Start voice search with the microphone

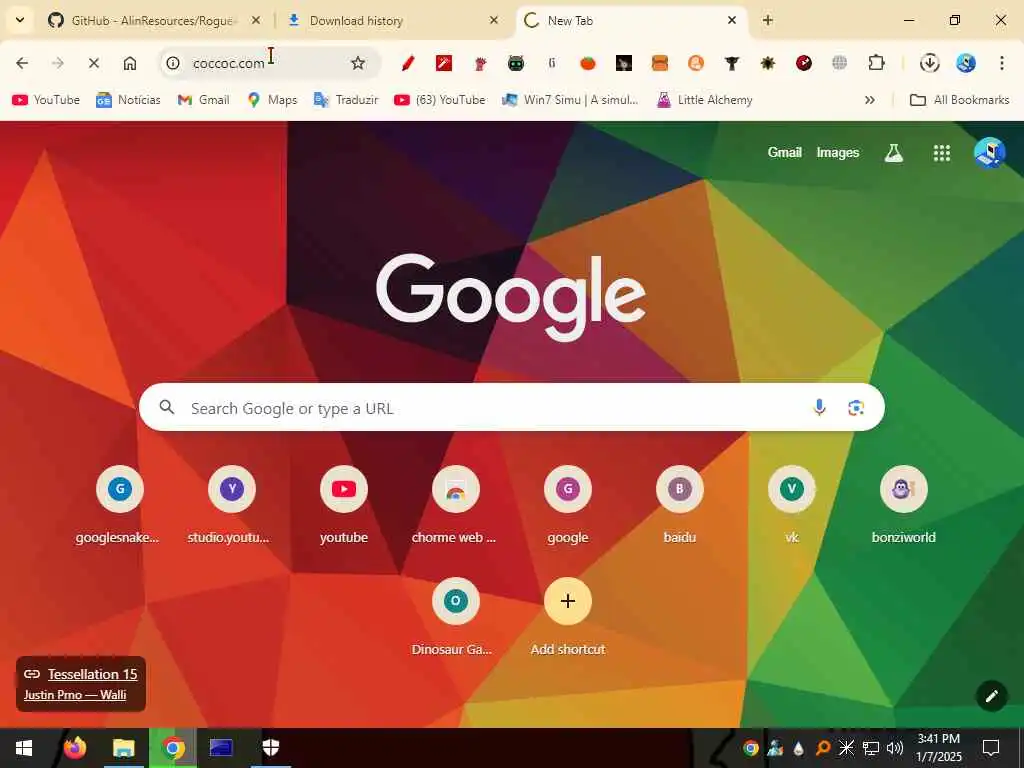(x=819, y=408)
